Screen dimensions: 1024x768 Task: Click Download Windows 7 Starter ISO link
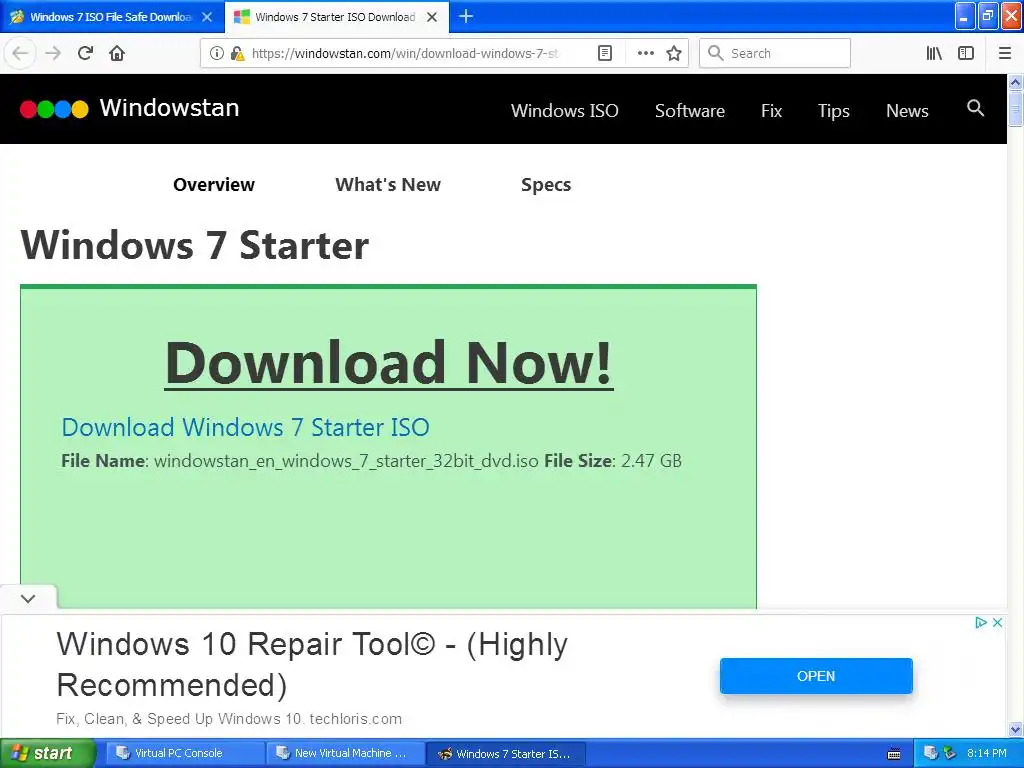point(246,427)
